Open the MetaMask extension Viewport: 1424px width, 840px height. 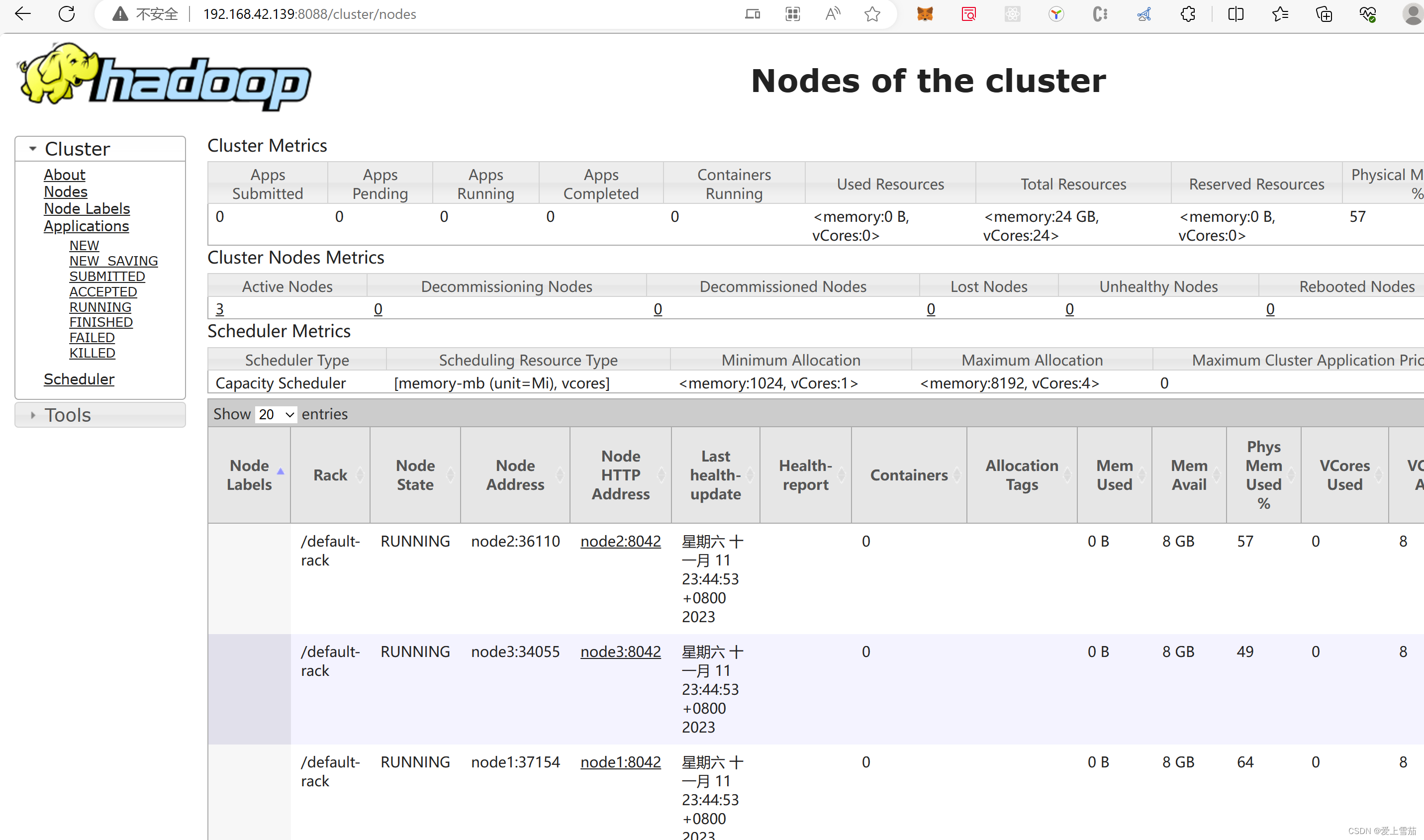(924, 13)
